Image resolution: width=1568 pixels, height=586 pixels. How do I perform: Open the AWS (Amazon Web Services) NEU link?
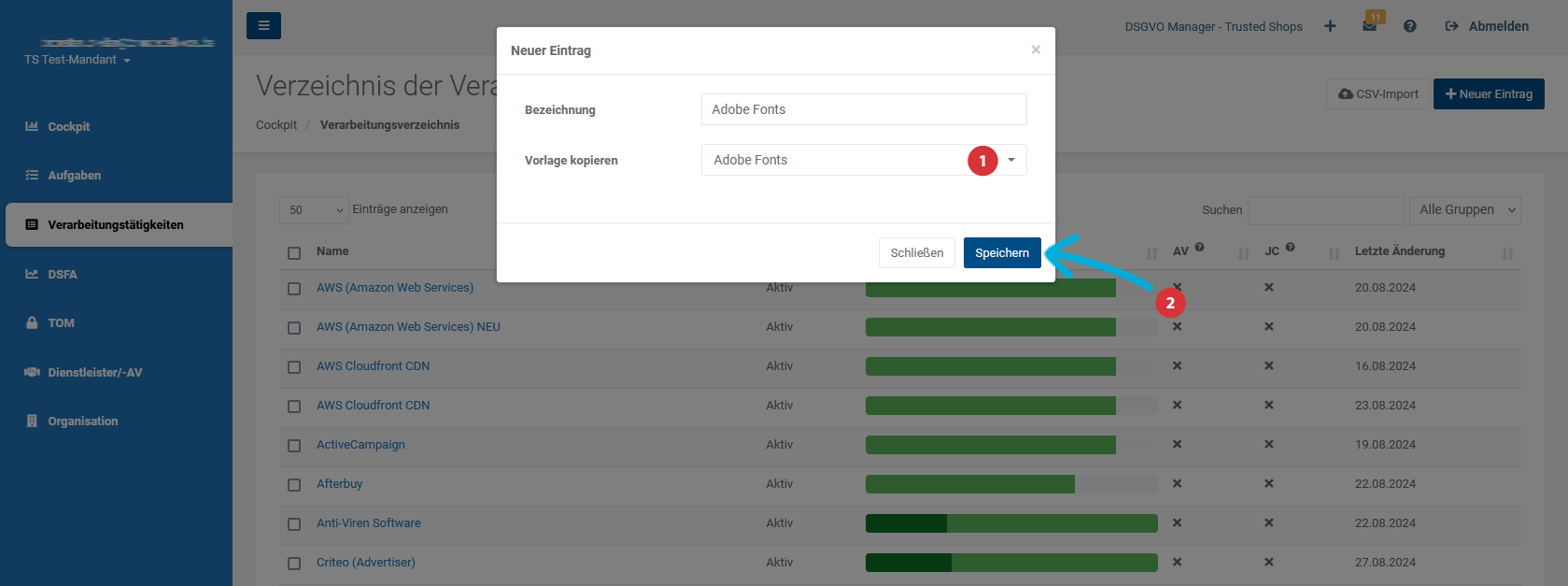(x=408, y=326)
